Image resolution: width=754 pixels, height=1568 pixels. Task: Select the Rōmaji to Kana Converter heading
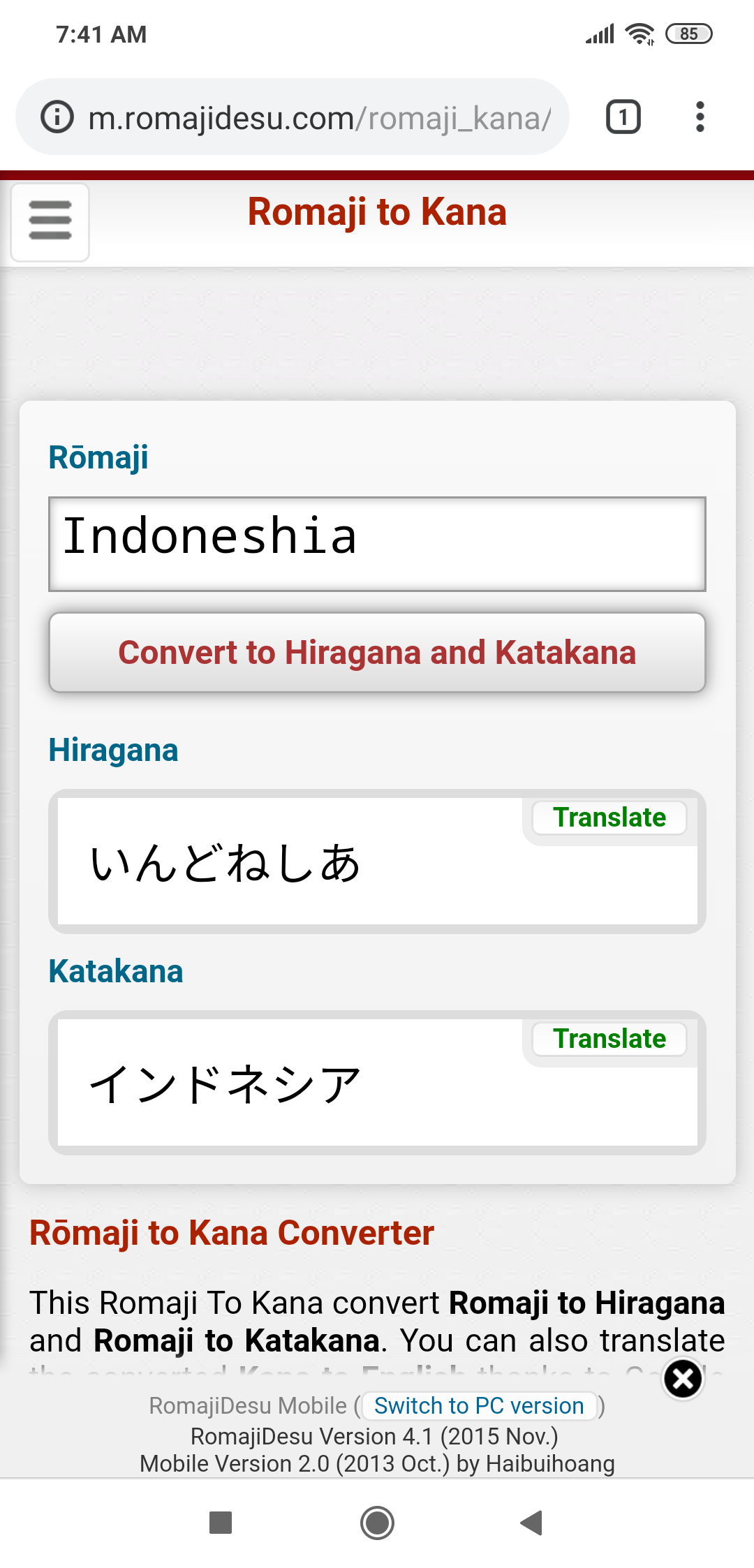point(230,1232)
